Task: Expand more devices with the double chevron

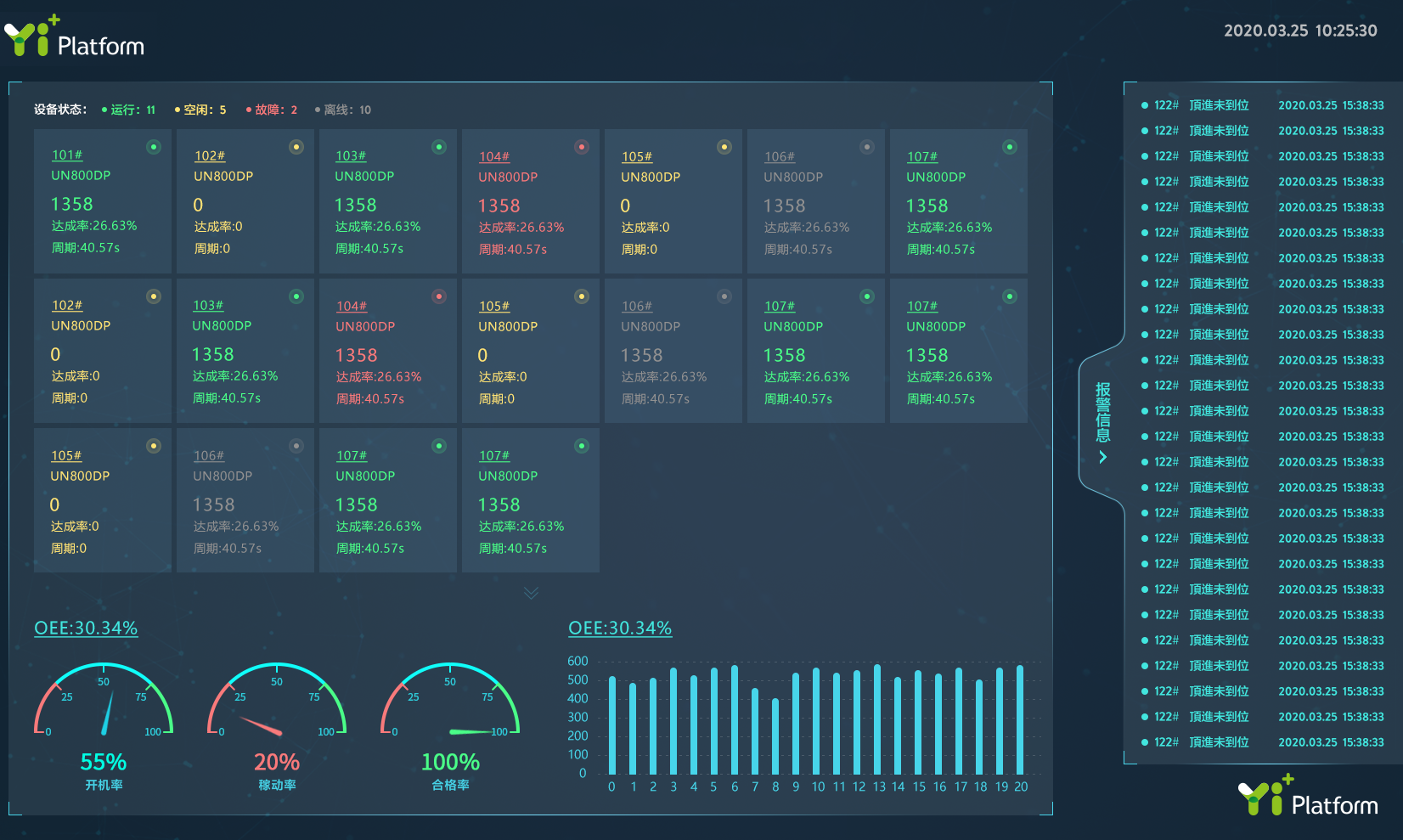Action: point(531,593)
